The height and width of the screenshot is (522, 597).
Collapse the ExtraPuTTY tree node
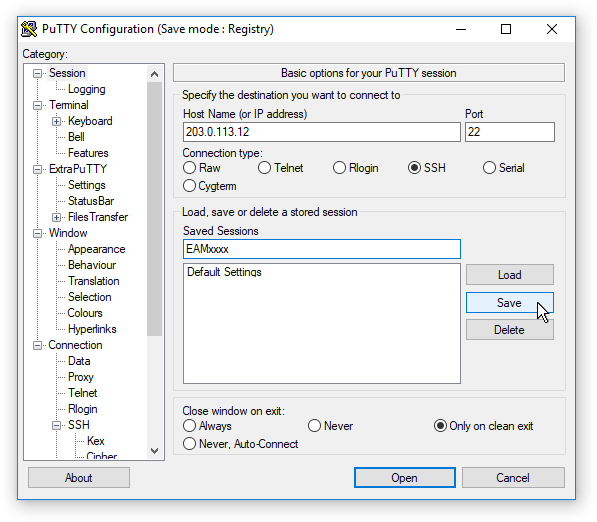pyautogui.click(x=37, y=169)
